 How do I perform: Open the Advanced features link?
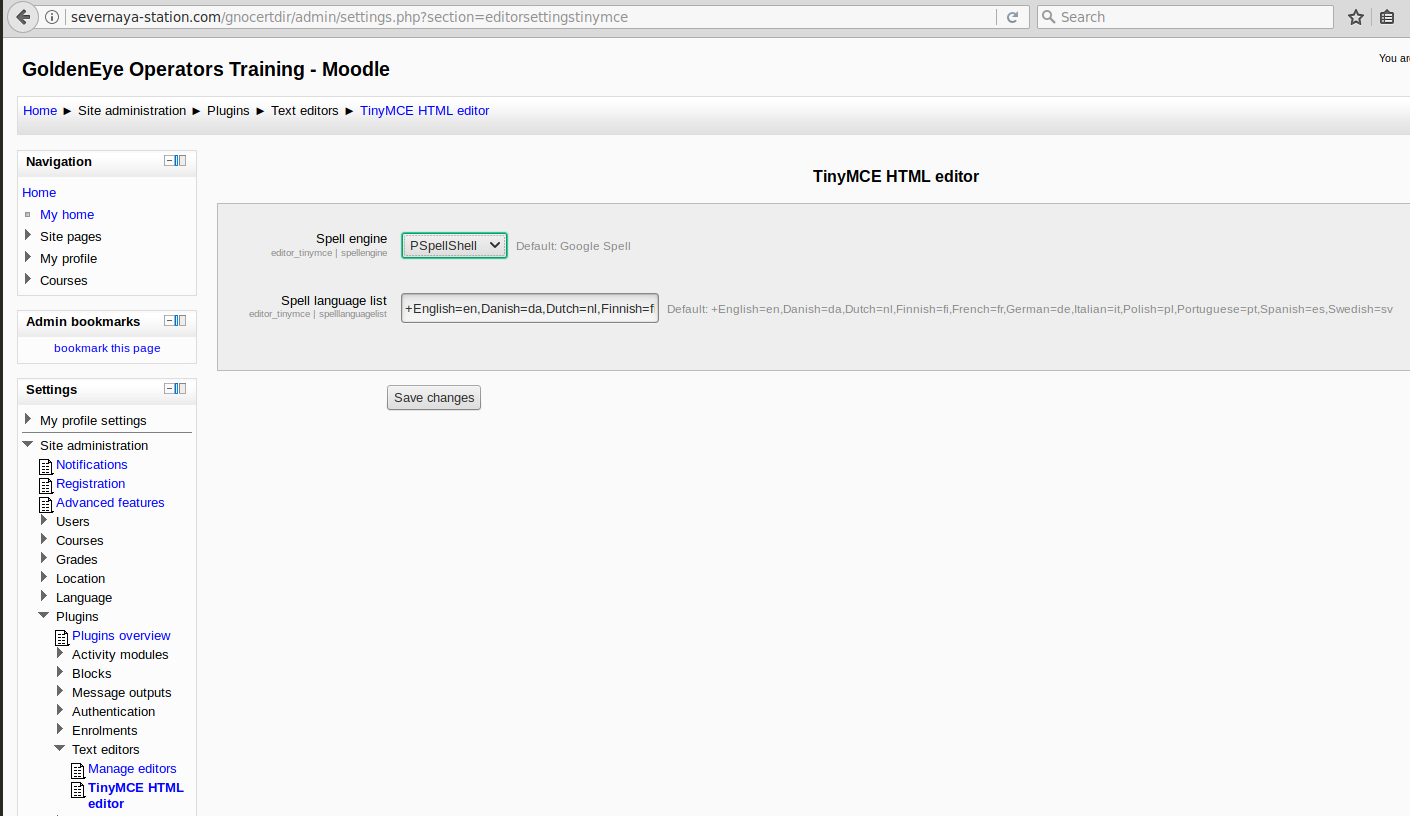tap(110, 503)
